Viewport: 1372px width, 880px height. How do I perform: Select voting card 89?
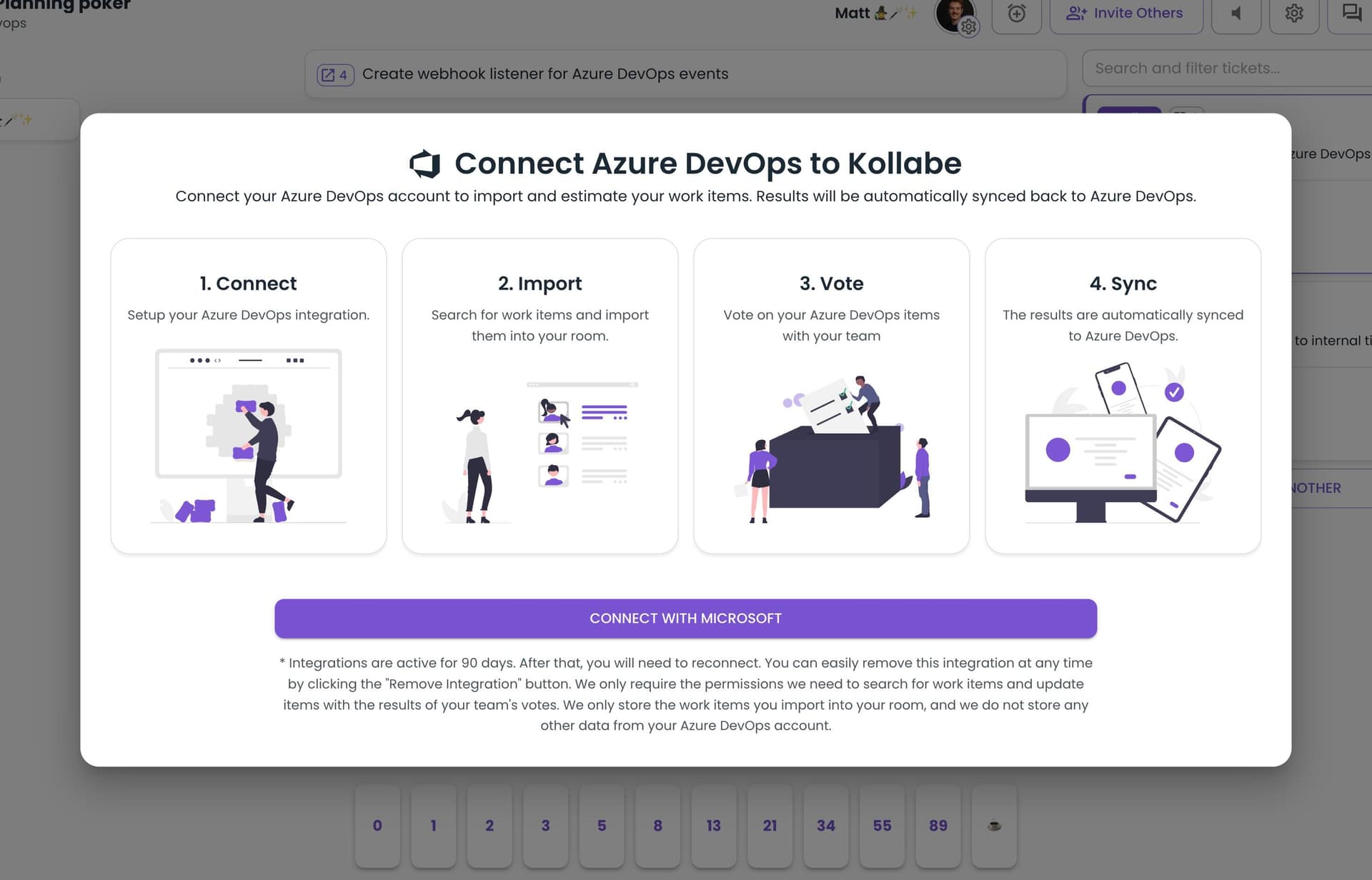point(938,826)
